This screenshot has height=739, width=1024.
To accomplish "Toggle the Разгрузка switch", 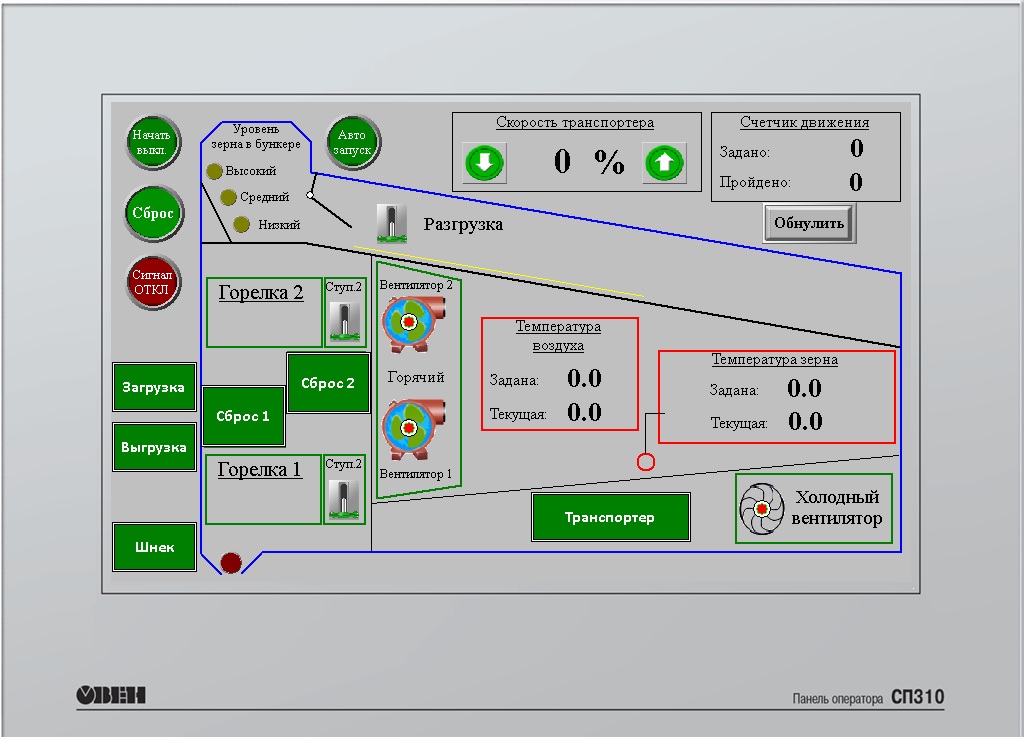I will click(391, 224).
